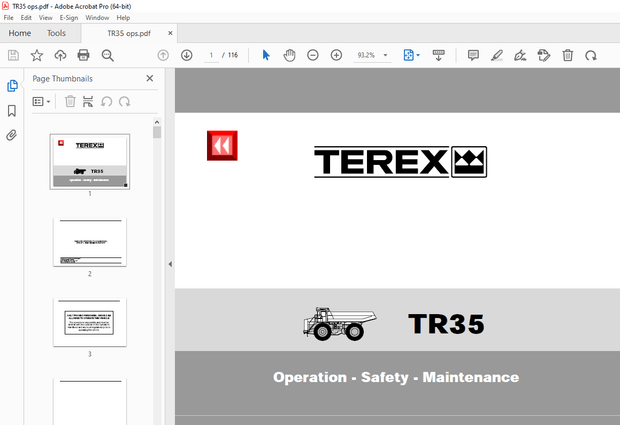Select page 1 thumbnail
The width and height of the screenshot is (620, 425).
click(x=90, y=161)
